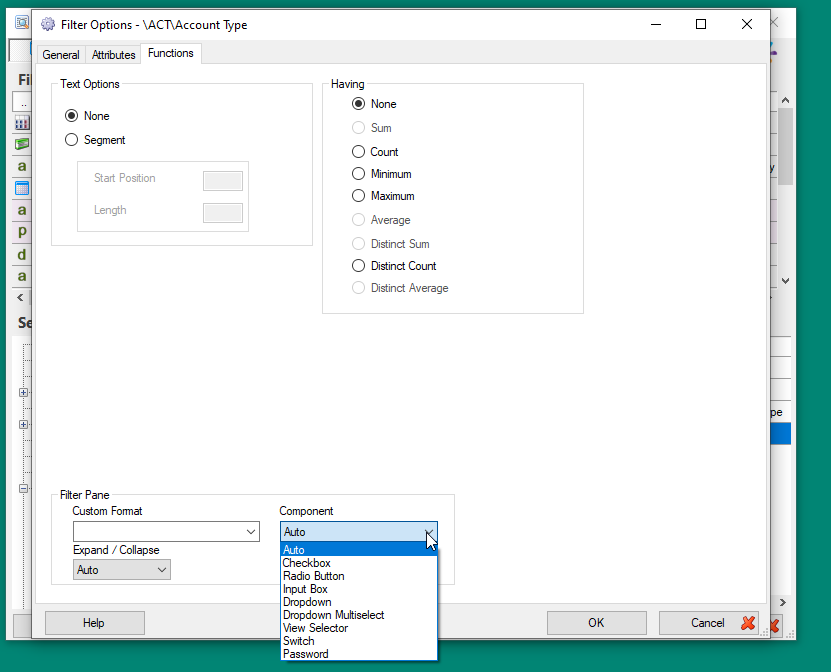The image size is (831, 672).
Task: Confirm with the OK button
Action: [x=597, y=623]
